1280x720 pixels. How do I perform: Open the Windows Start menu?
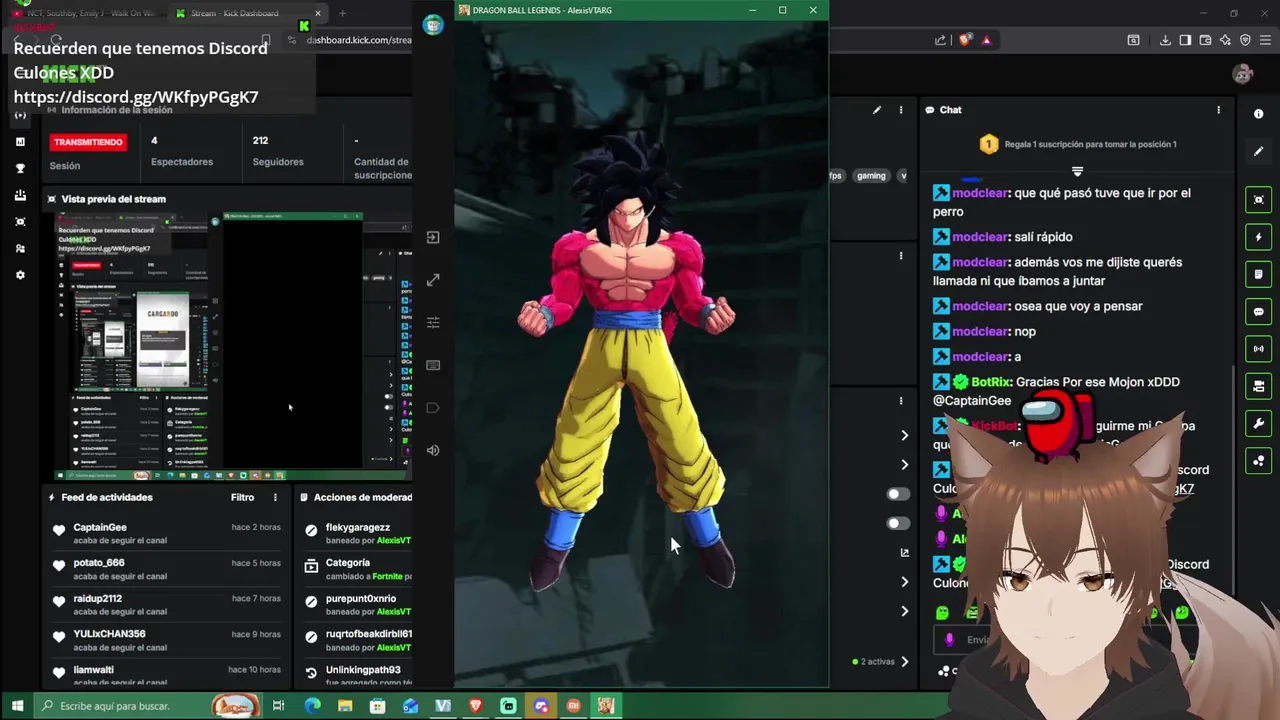tap(17, 706)
